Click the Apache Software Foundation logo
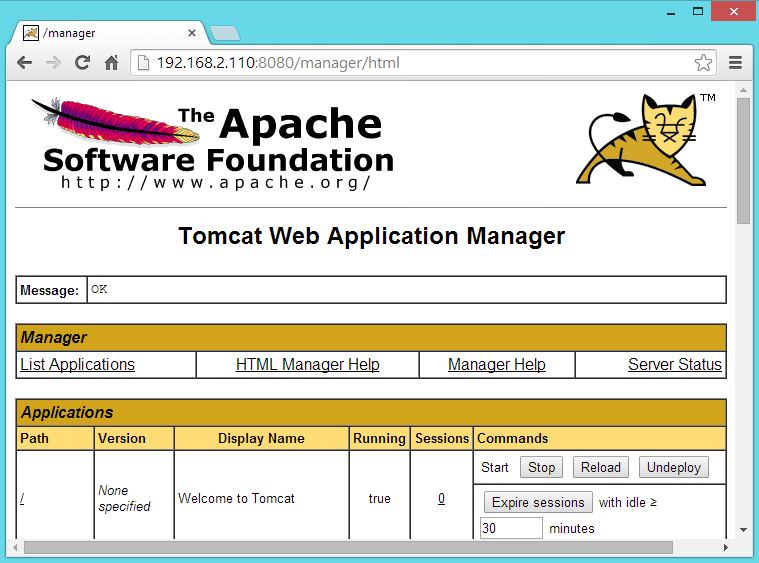This screenshot has width=759, height=563. pos(213,143)
